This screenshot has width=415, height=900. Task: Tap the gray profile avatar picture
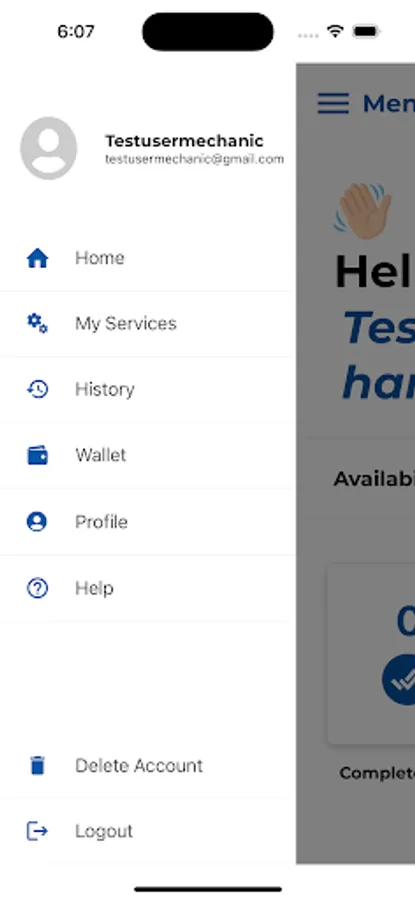coord(49,148)
